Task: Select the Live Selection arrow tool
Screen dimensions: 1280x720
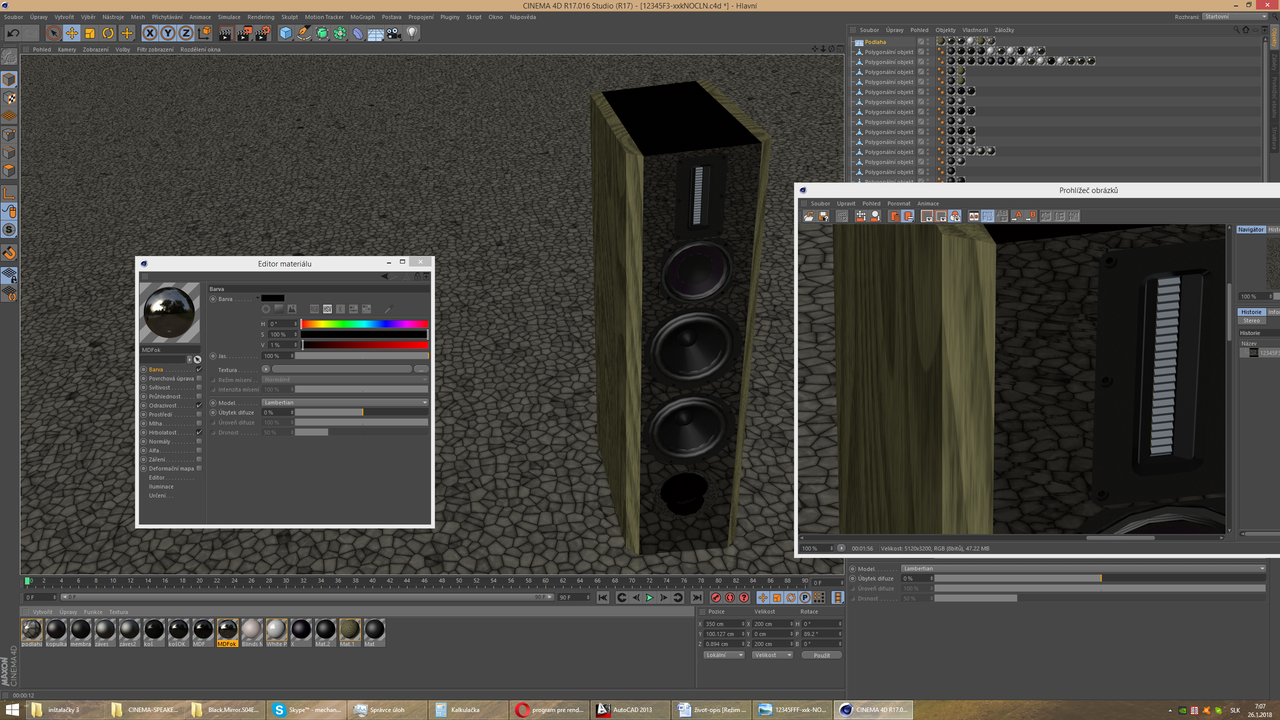Action: (x=53, y=33)
